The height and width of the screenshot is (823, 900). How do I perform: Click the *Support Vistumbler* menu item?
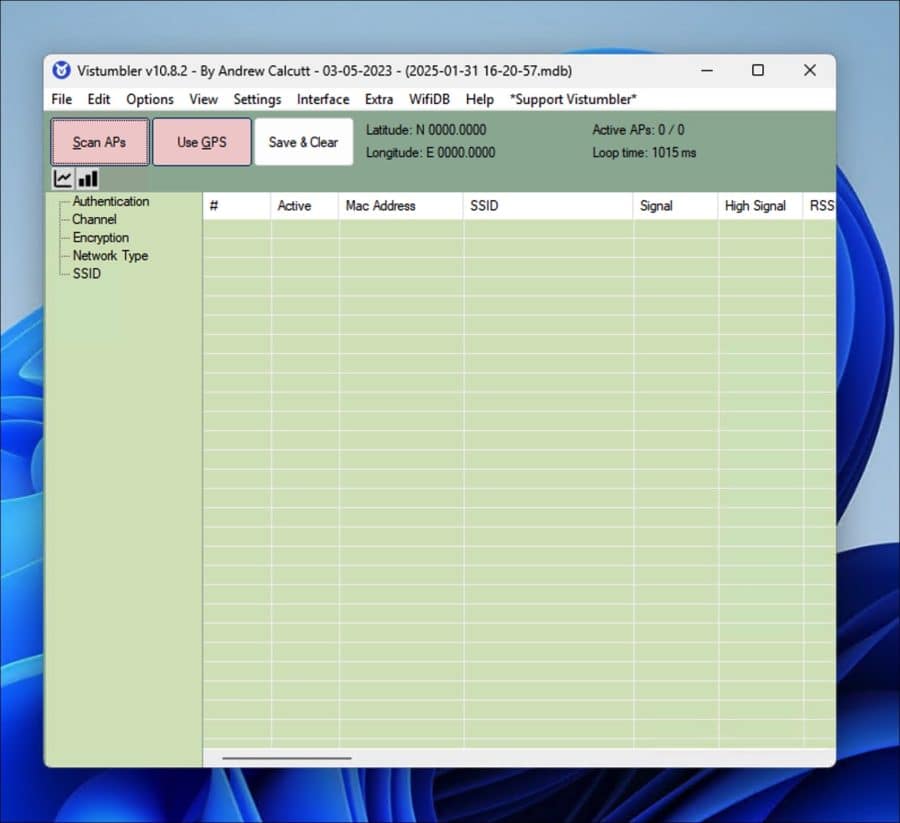click(572, 99)
